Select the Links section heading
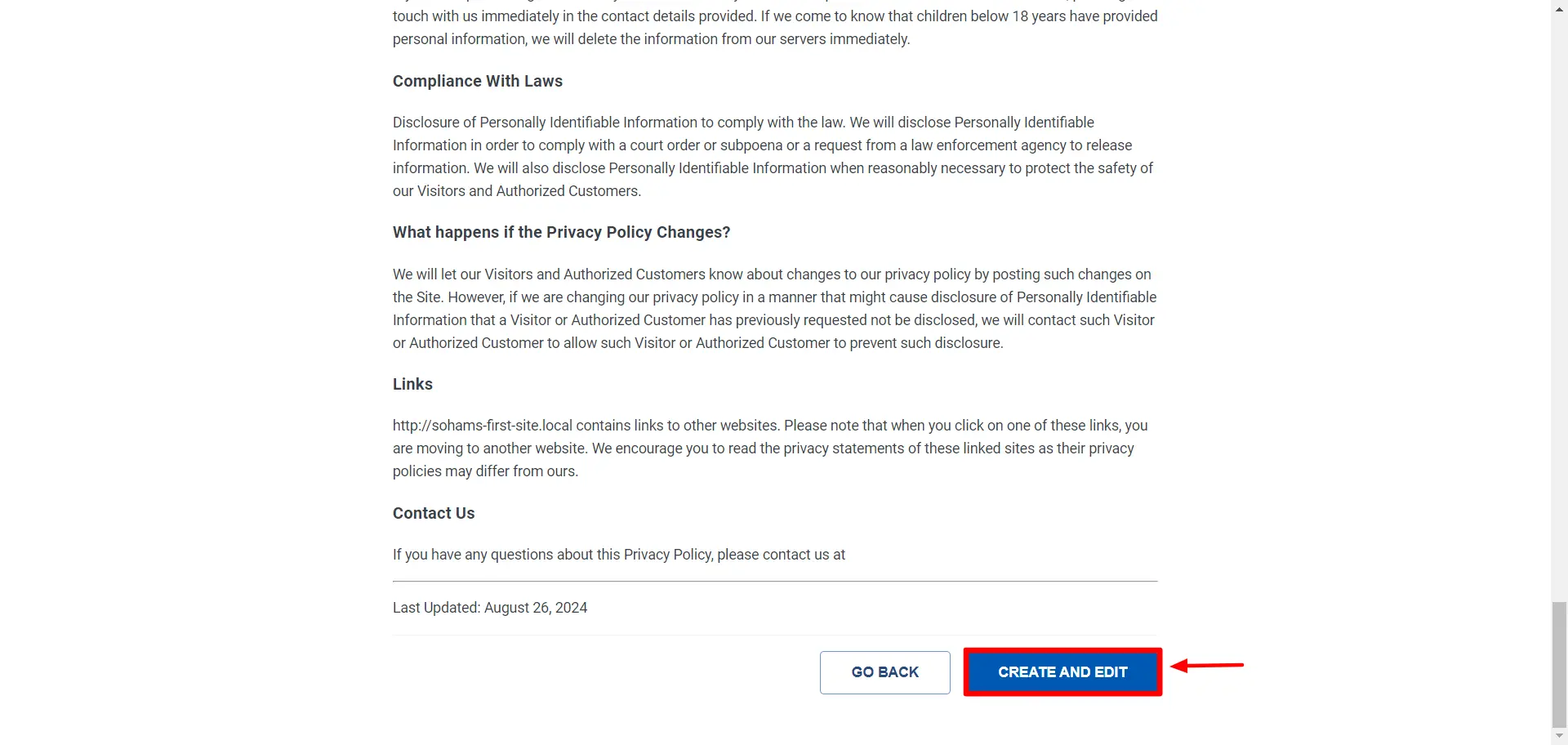The height and width of the screenshot is (745, 1568). [412, 384]
